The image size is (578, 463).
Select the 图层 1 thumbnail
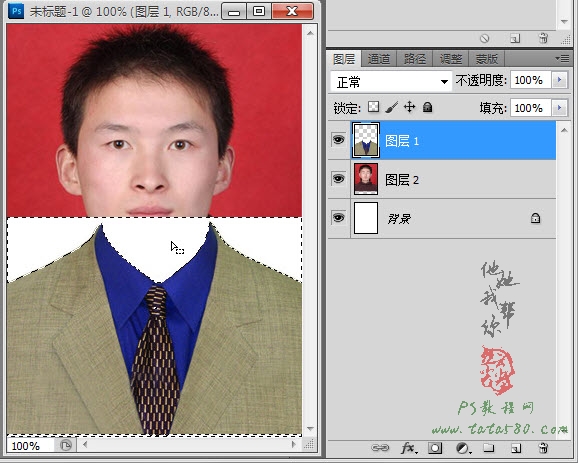pyautogui.click(x=366, y=140)
